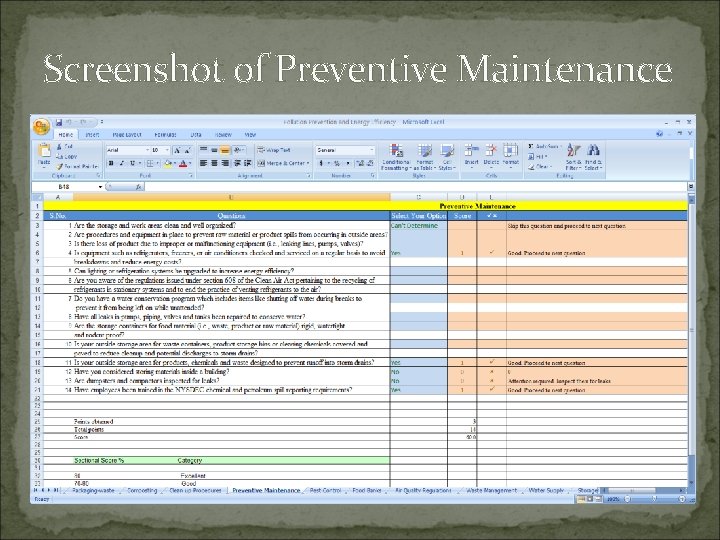Image resolution: width=720 pixels, height=540 pixels.
Task: Apply accounting currency format
Action: pos(321,163)
